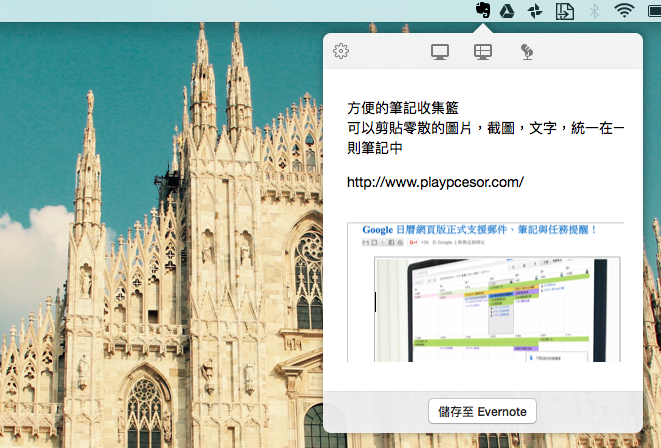Open the Wi-Fi status menu
This screenshot has width=661, height=448.
[x=625, y=11]
